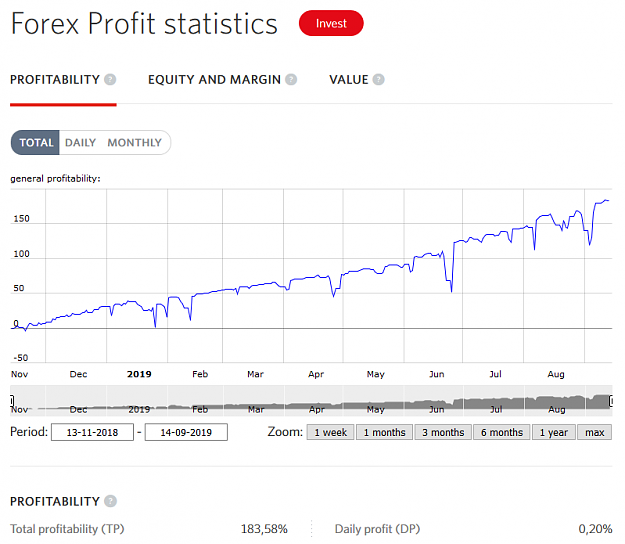625x544 pixels.
Task: Zoom chart to 1 week
Action: click(x=330, y=432)
